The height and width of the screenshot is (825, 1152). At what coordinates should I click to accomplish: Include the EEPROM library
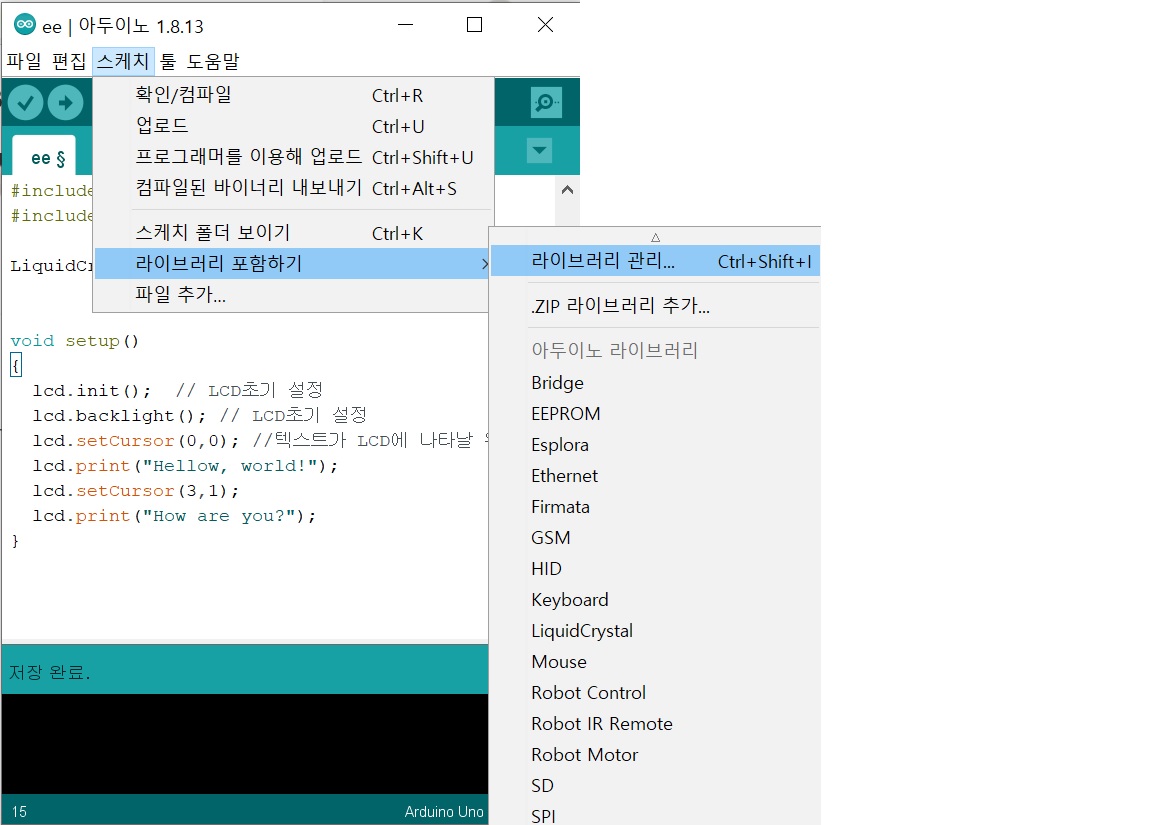pyautogui.click(x=655, y=414)
